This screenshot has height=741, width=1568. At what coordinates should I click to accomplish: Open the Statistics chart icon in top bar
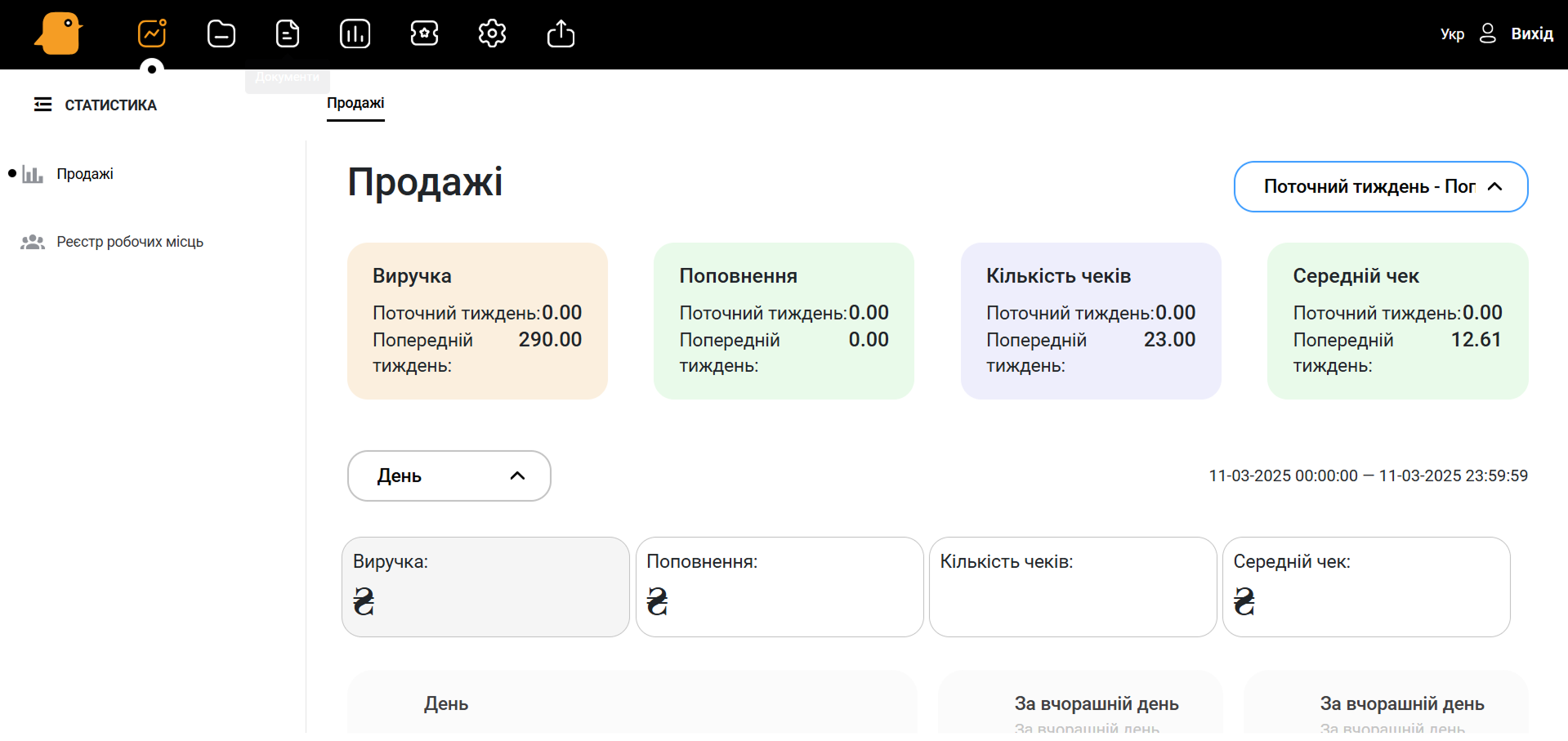[x=152, y=34]
